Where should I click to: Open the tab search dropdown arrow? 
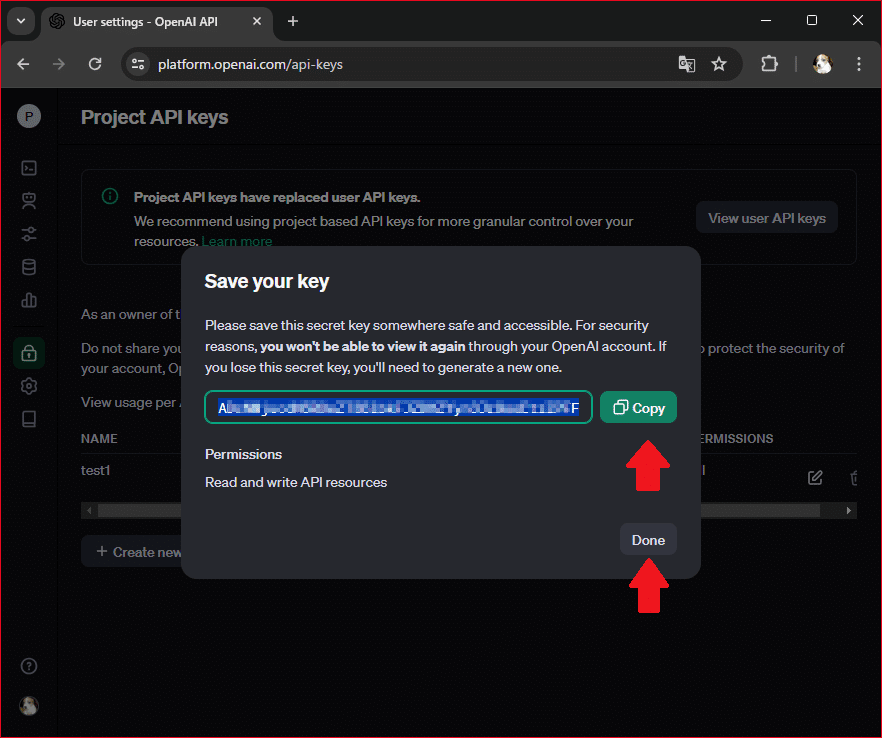[21, 21]
